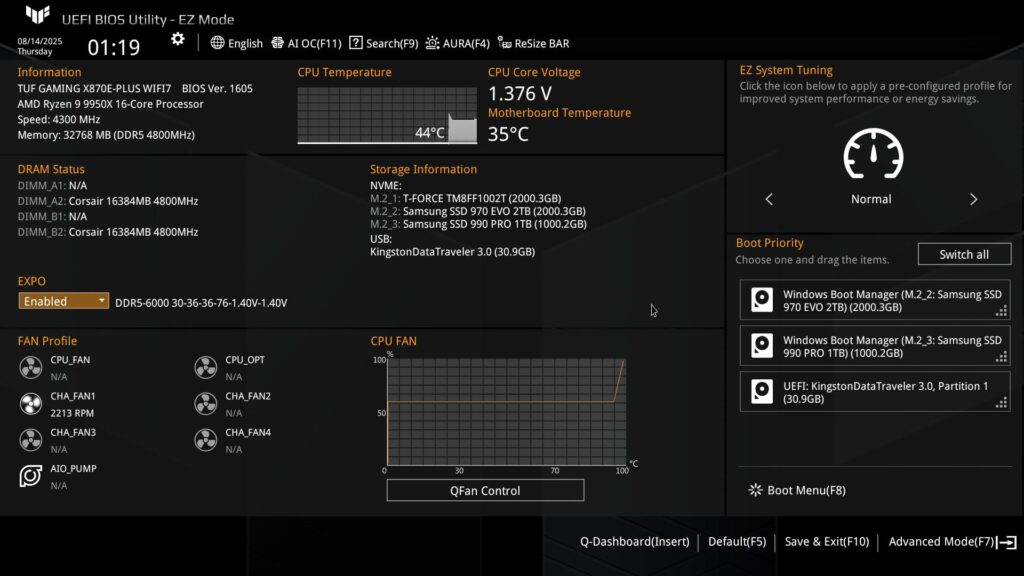Open QFan Control
The width and height of the screenshot is (1024, 576).
point(485,490)
